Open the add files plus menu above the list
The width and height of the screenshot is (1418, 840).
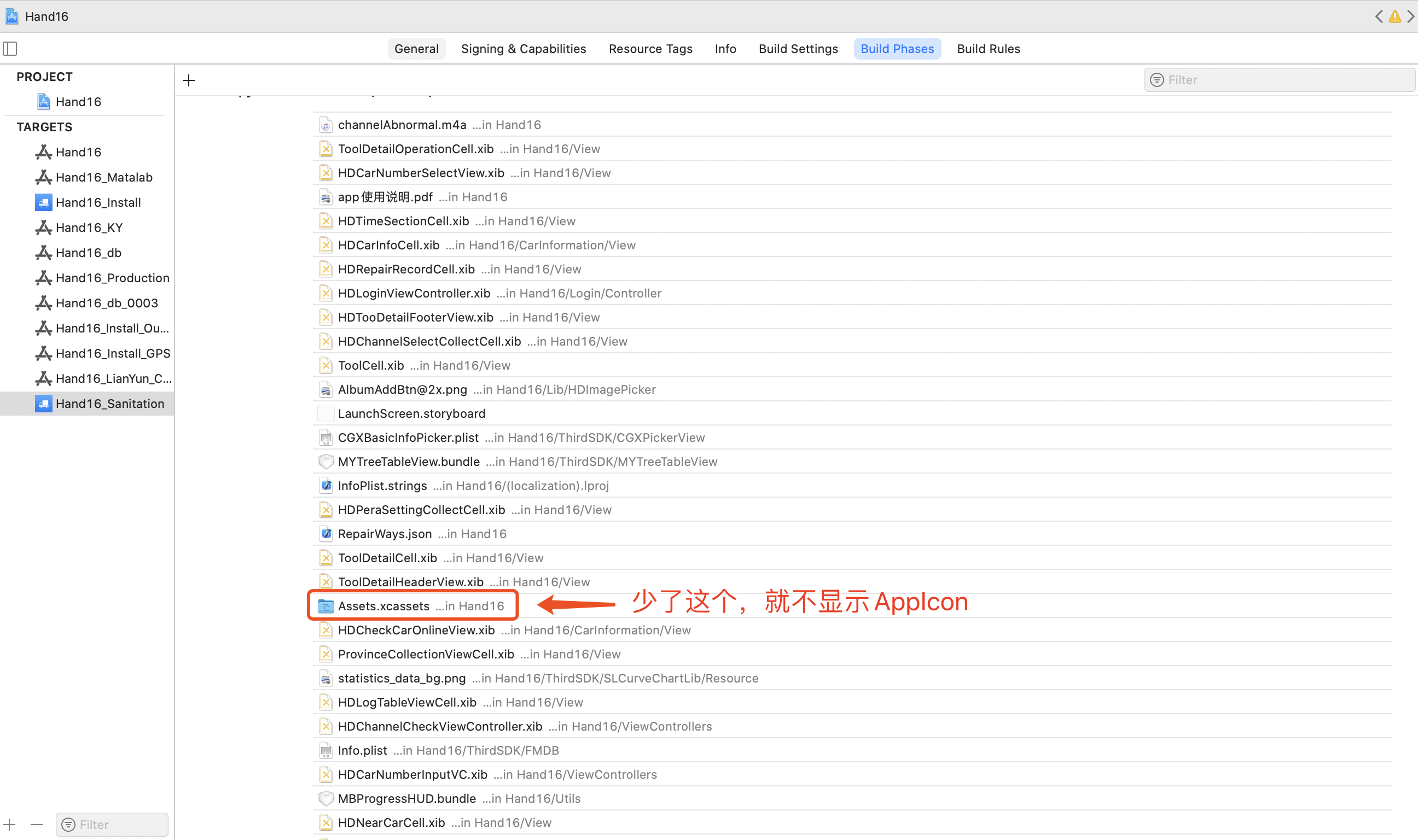pyautogui.click(x=188, y=80)
